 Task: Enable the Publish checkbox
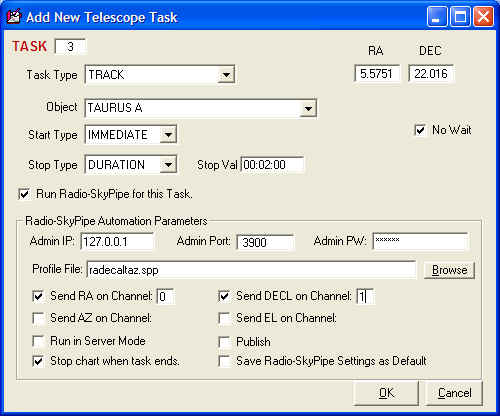coord(224,342)
